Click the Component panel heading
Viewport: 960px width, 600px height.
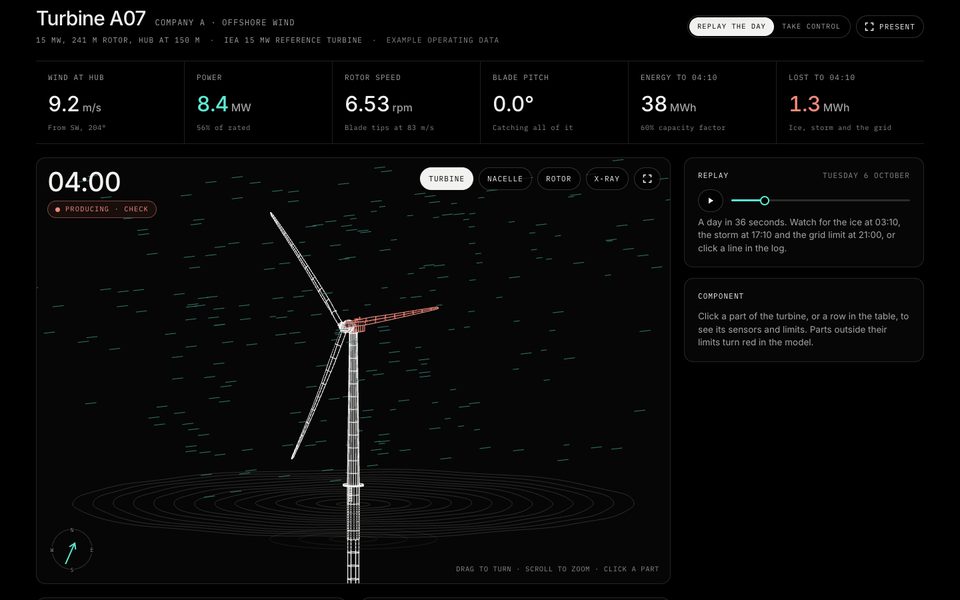click(721, 296)
